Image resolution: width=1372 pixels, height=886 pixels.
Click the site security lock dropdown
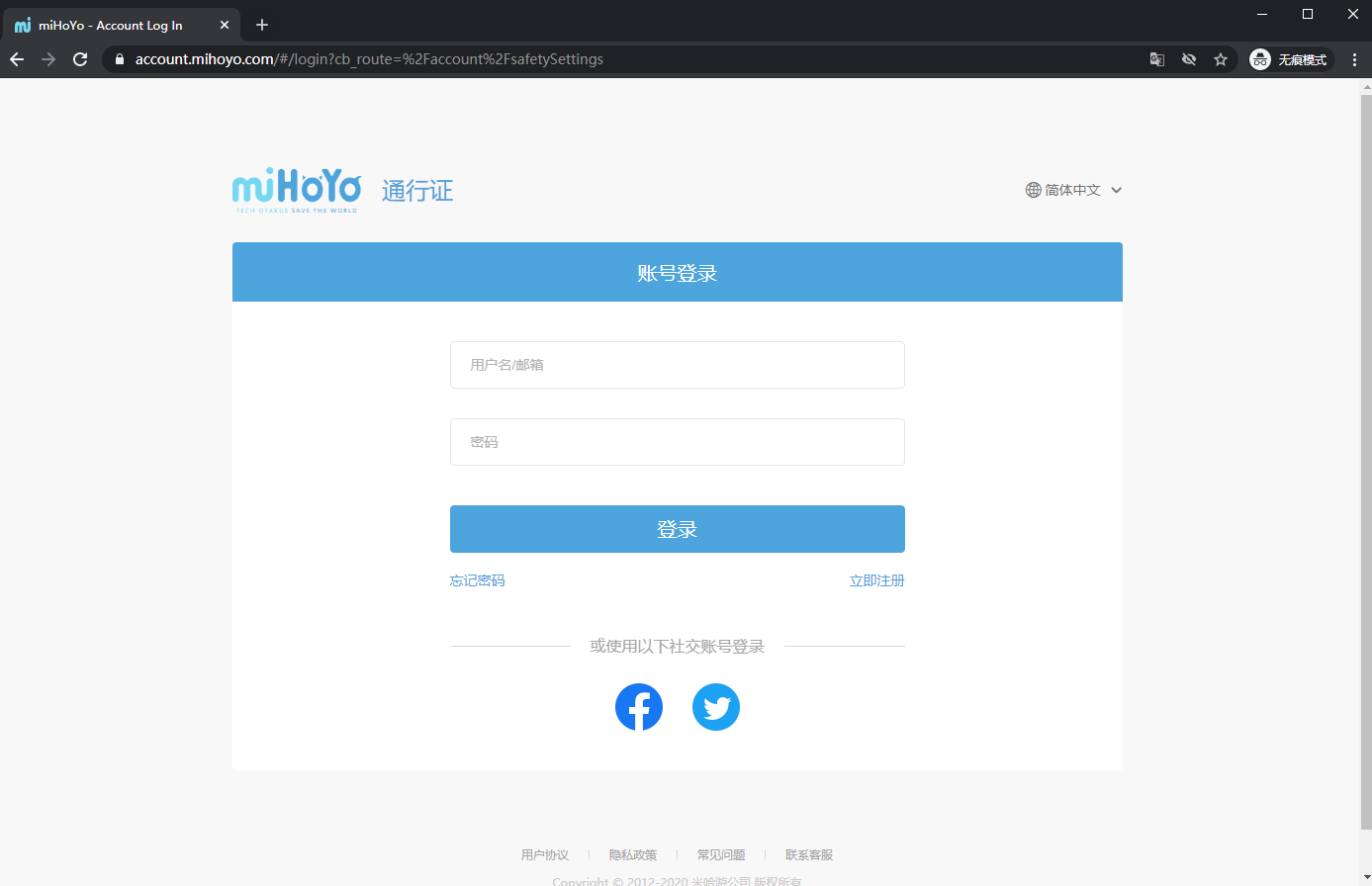(x=119, y=59)
